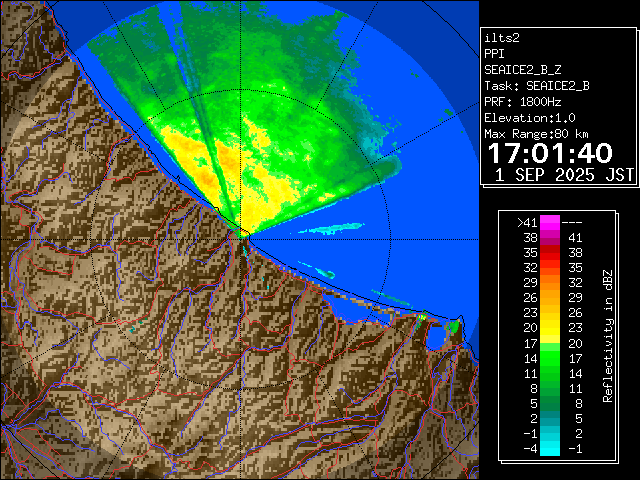The width and height of the screenshot is (640, 480).
Task: Select the yellow 20–23 dBZ legend swatch
Action: pyautogui.click(x=550, y=327)
